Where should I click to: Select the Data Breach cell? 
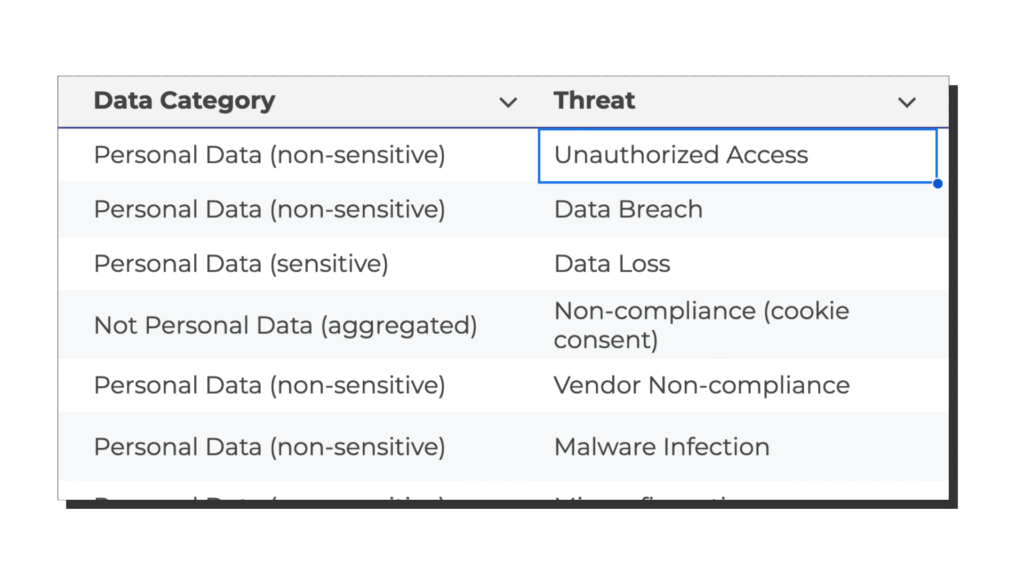coord(628,209)
